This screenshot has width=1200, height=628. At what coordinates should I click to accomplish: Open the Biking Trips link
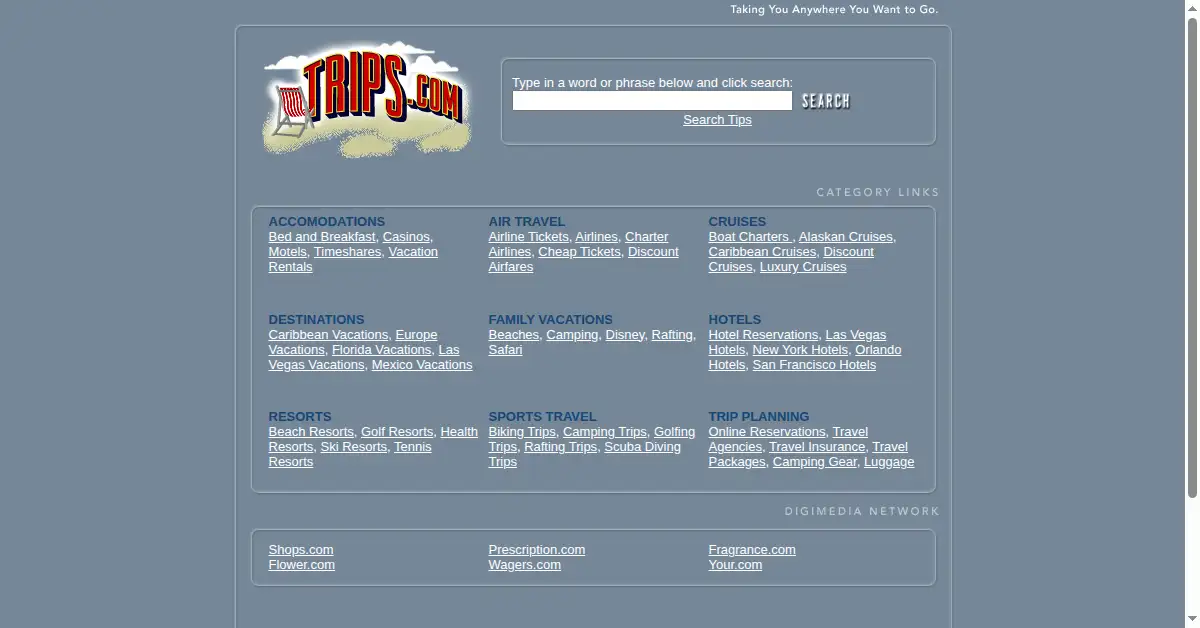[x=522, y=432]
